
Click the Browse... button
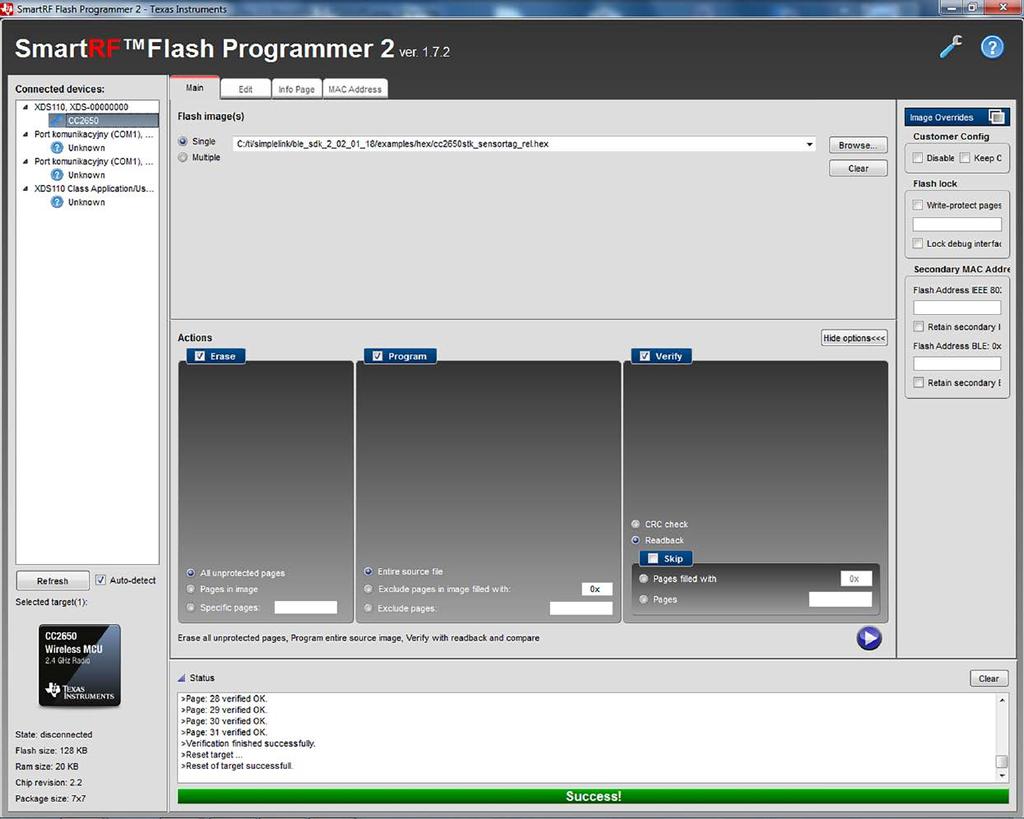pos(858,145)
